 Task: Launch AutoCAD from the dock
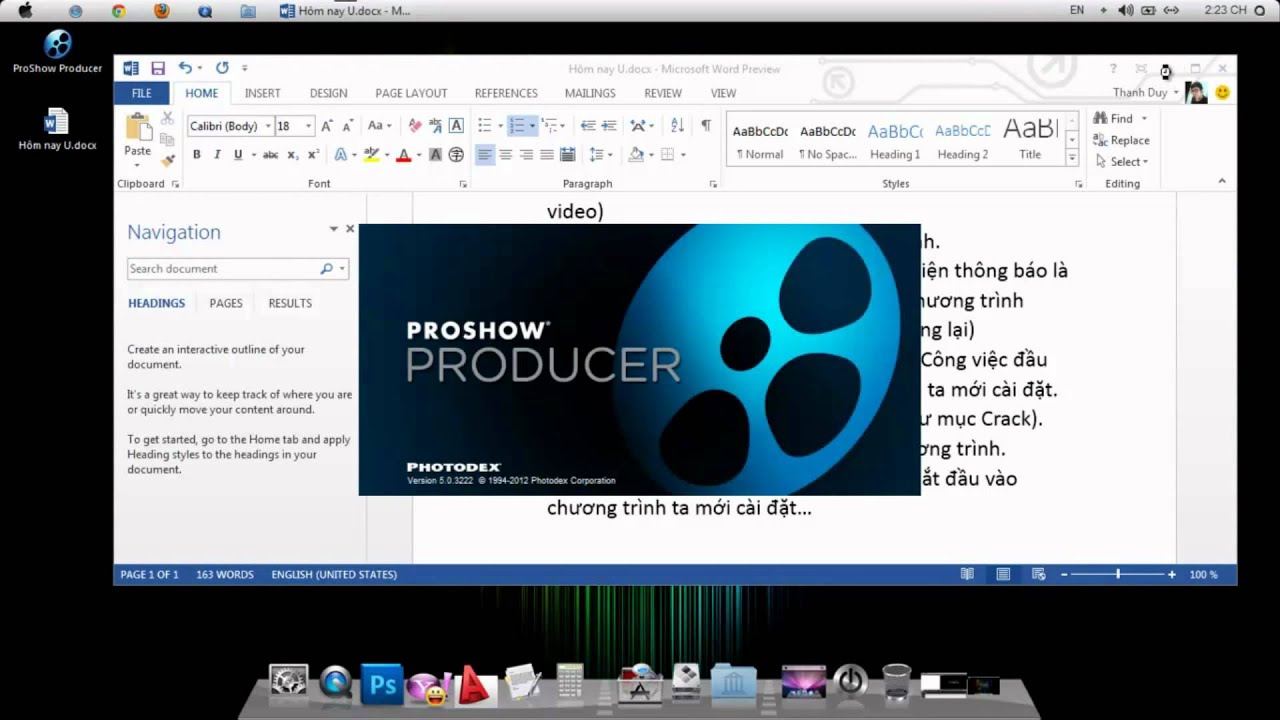pos(474,685)
